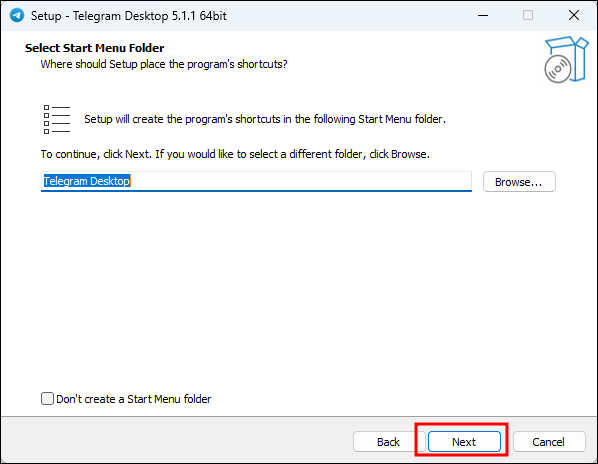The image size is (598, 464).
Task: Minimize the Setup window
Action: coord(483,16)
